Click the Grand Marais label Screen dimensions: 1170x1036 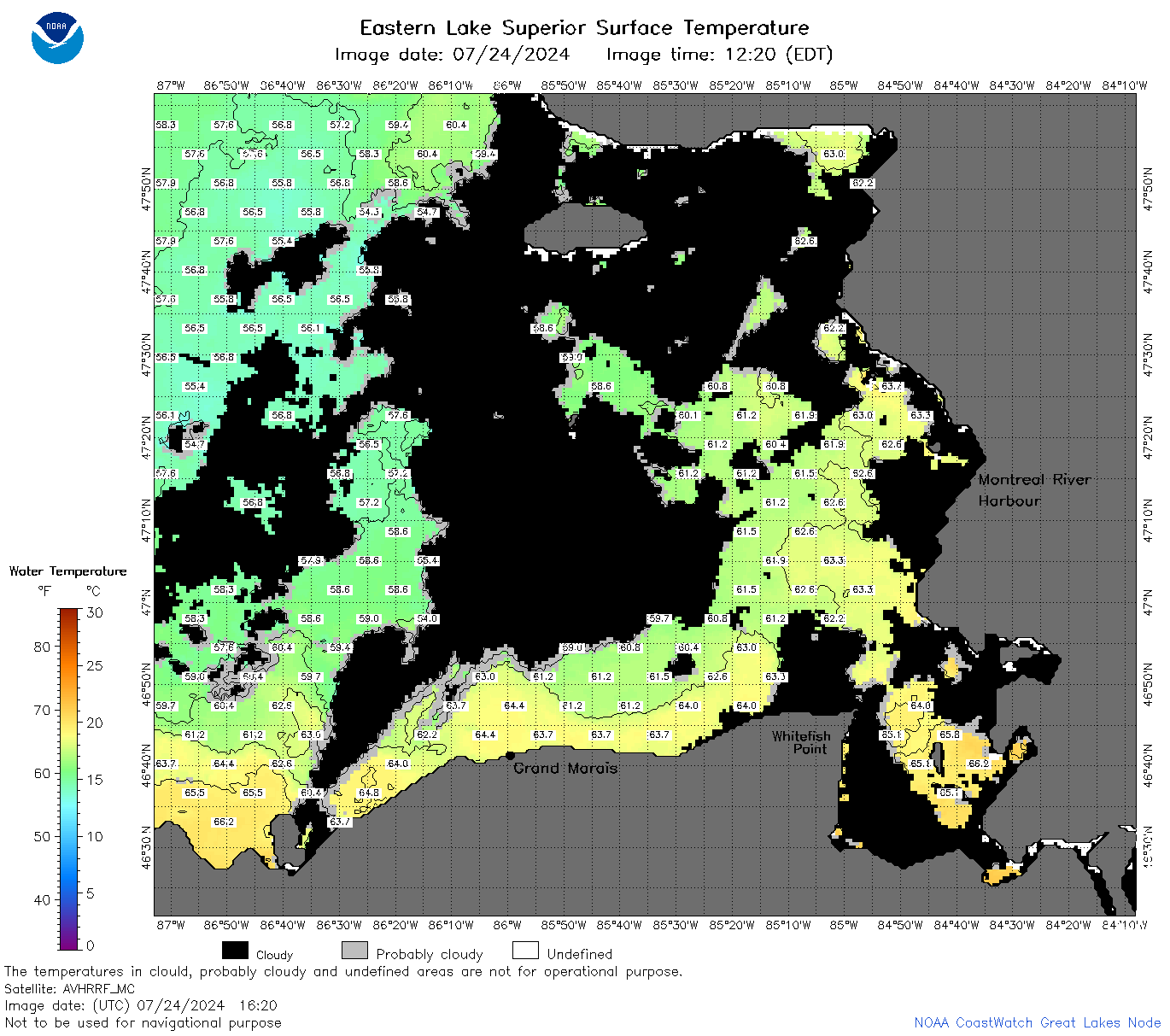pos(565,768)
